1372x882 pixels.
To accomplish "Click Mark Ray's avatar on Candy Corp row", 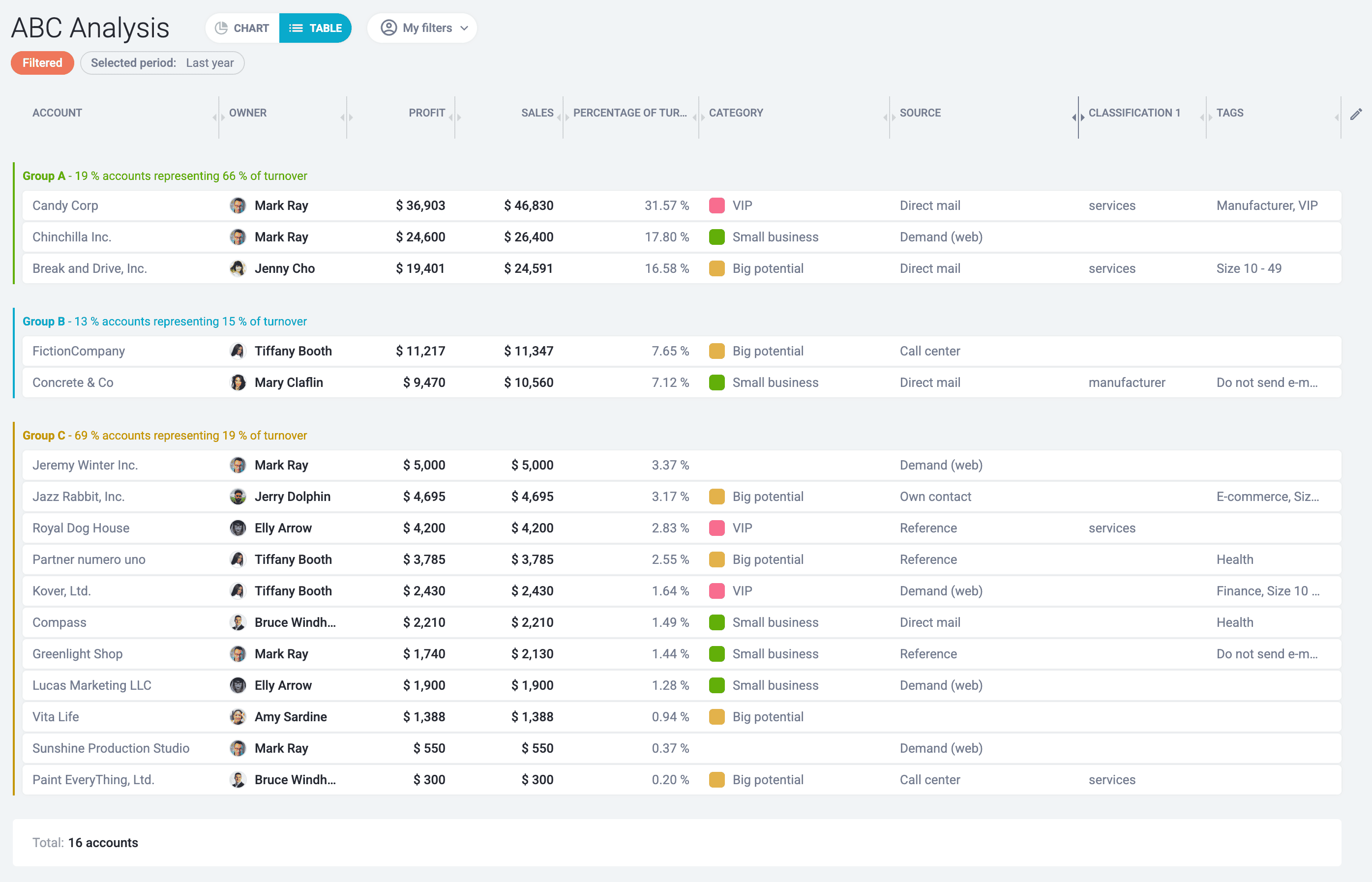I will tap(238, 205).
